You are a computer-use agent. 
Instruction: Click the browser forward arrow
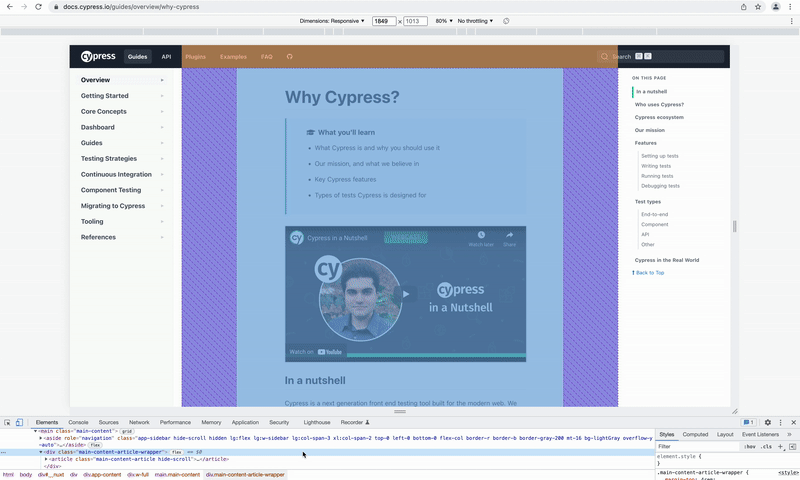(24, 7)
